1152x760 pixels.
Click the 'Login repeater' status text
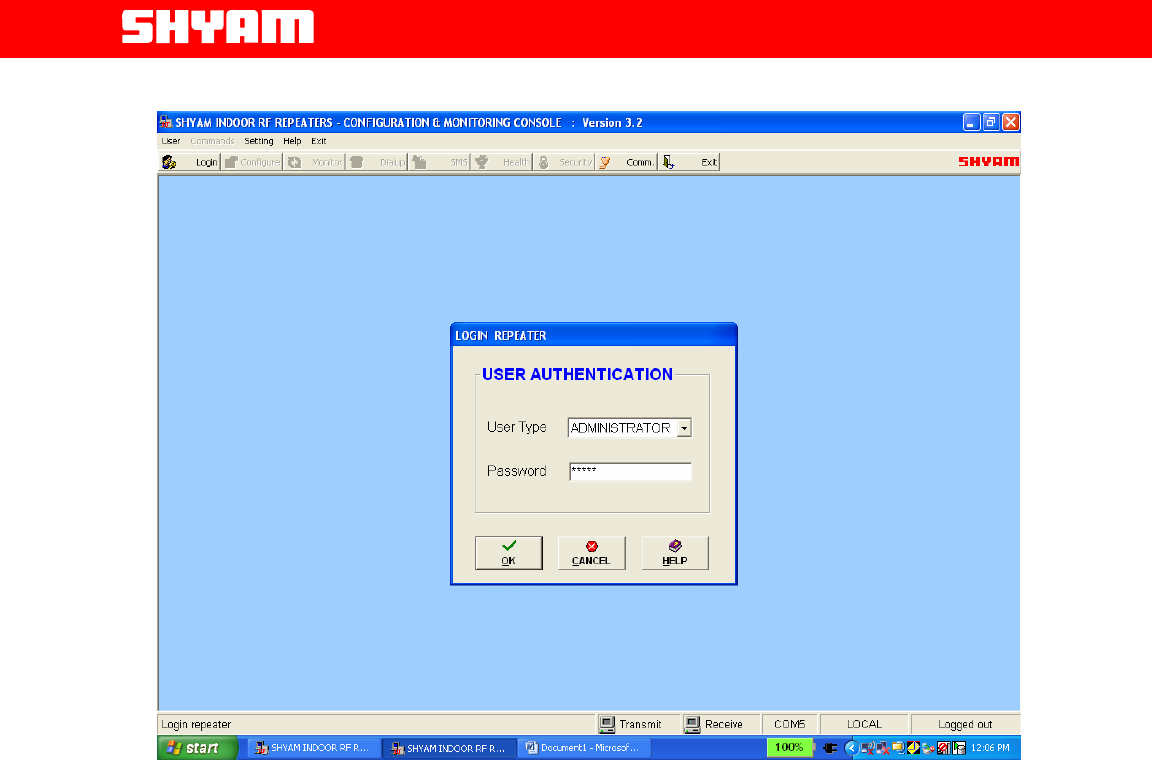196,725
